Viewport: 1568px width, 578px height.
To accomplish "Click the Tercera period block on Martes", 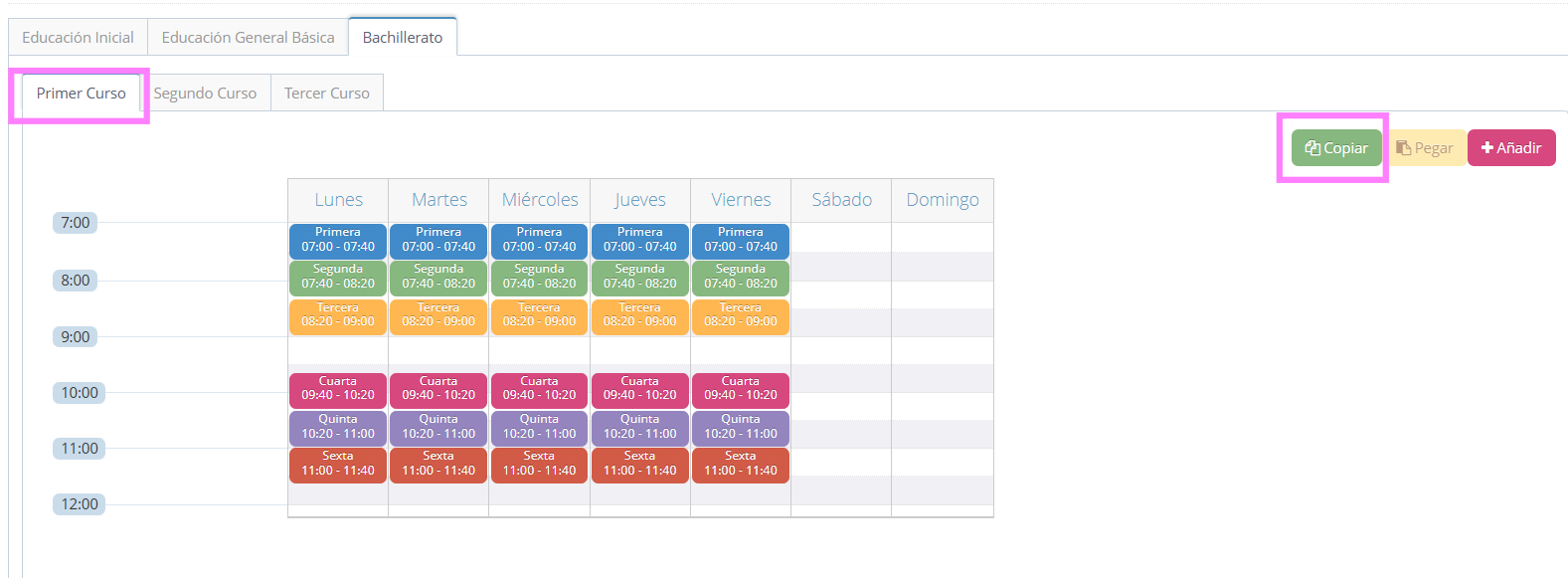I will point(438,316).
